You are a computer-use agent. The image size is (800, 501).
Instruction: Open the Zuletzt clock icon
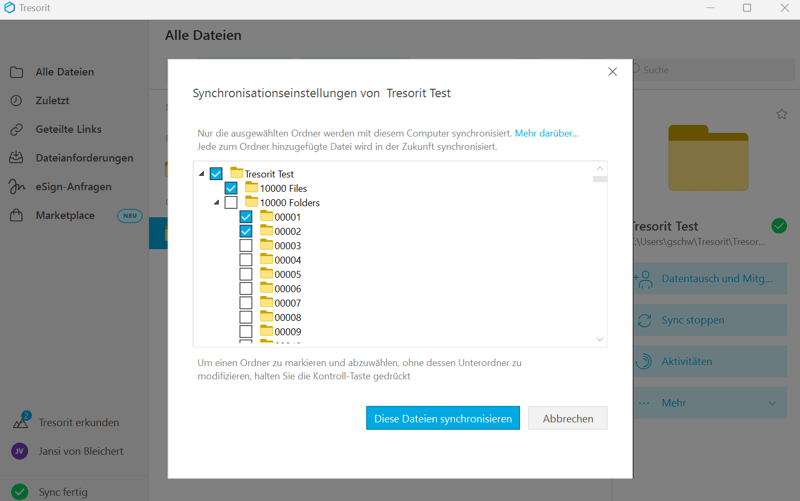(17, 101)
